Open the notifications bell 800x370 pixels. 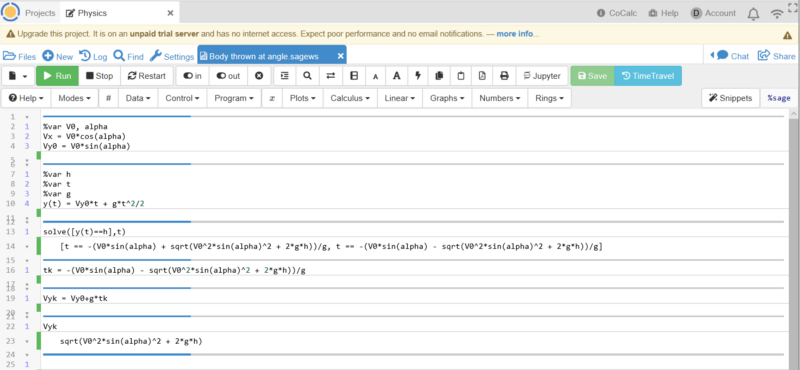click(754, 14)
